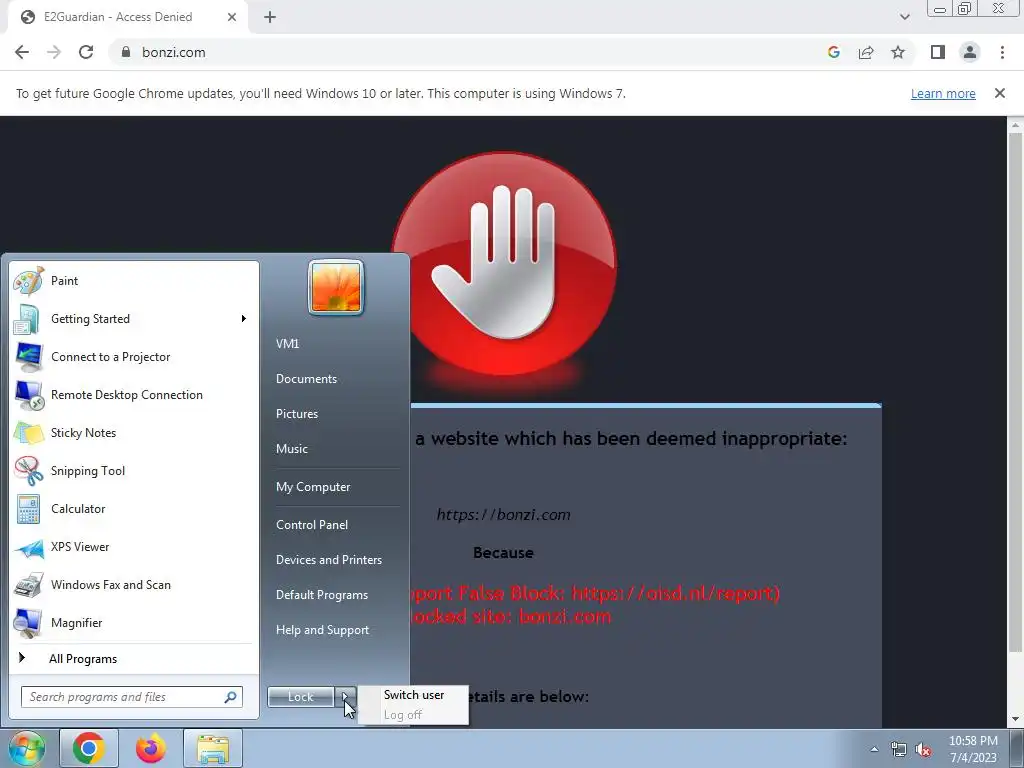The width and height of the screenshot is (1024, 768).
Task: Open Chrome from the taskbar
Action: pos(89,748)
